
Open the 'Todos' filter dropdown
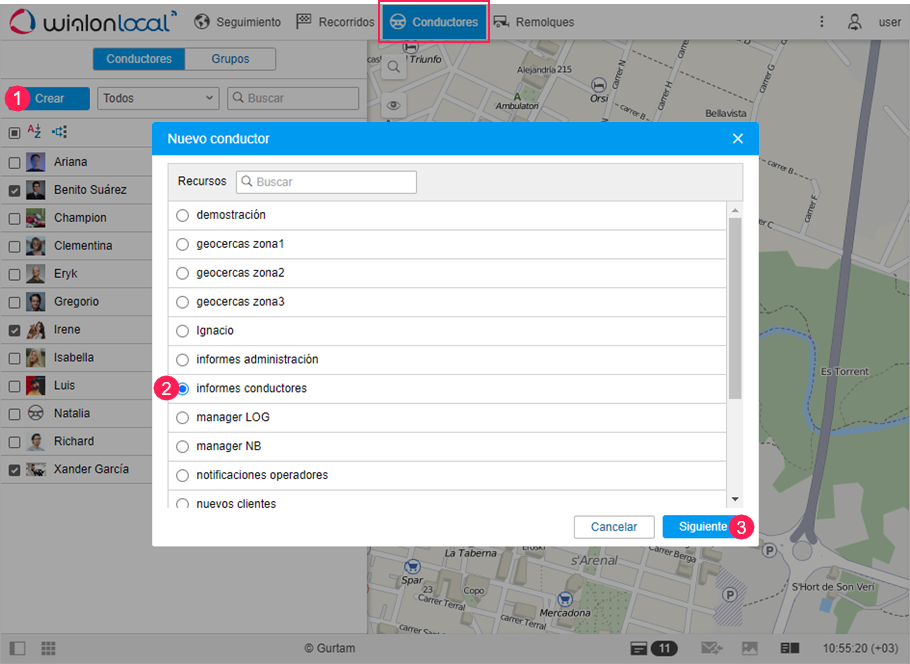click(x=159, y=98)
